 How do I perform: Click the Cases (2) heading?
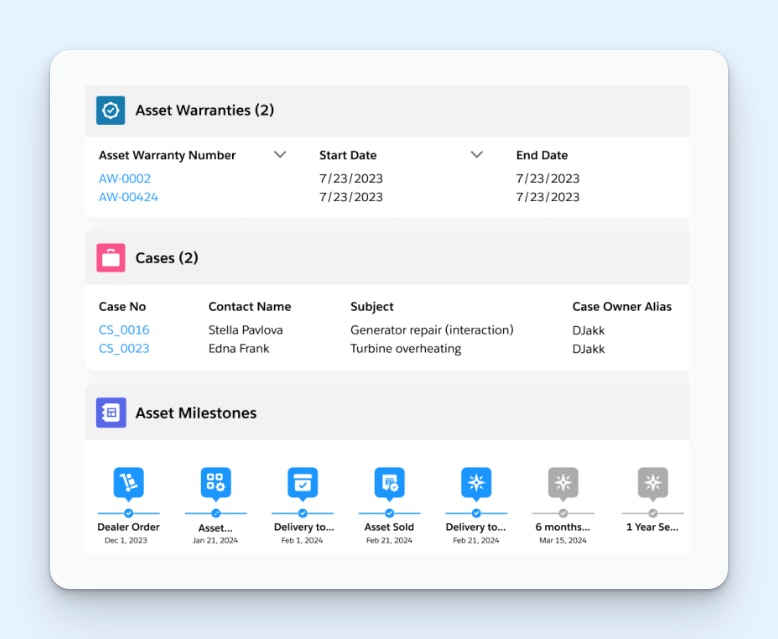pos(167,258)
